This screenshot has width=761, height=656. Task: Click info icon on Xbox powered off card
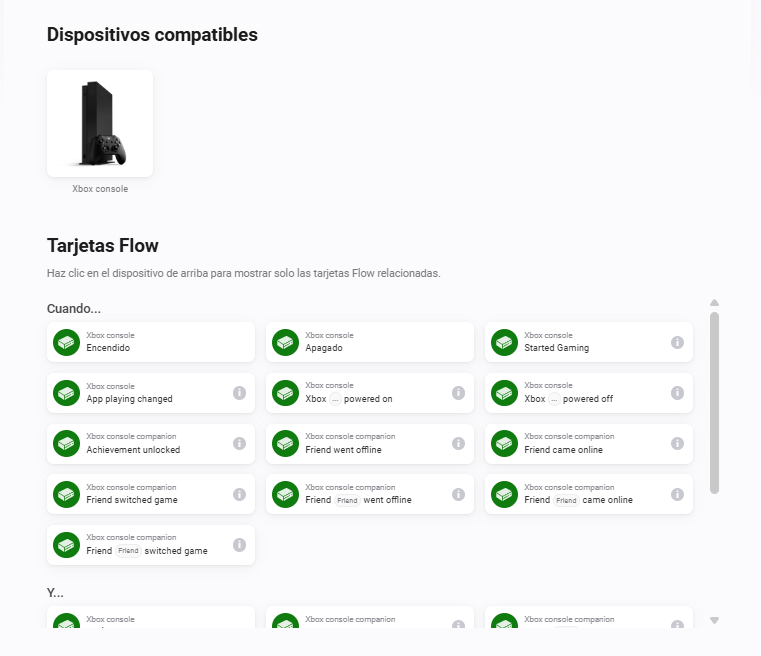[677, 393]
